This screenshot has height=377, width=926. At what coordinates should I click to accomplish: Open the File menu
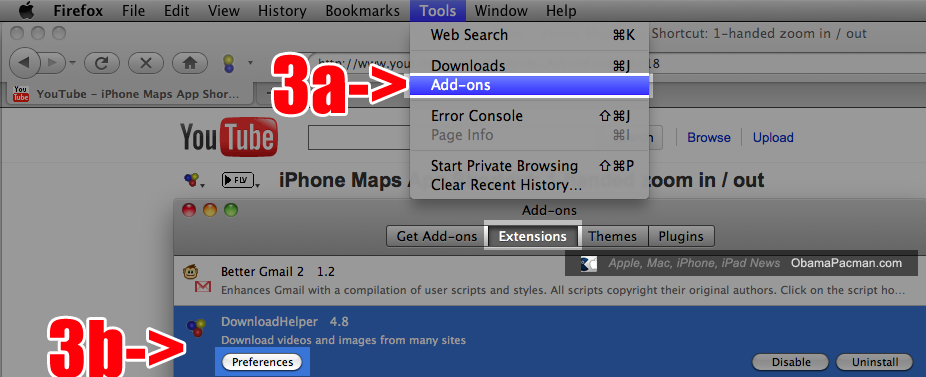pyautogui.click(x=134, y=11)
